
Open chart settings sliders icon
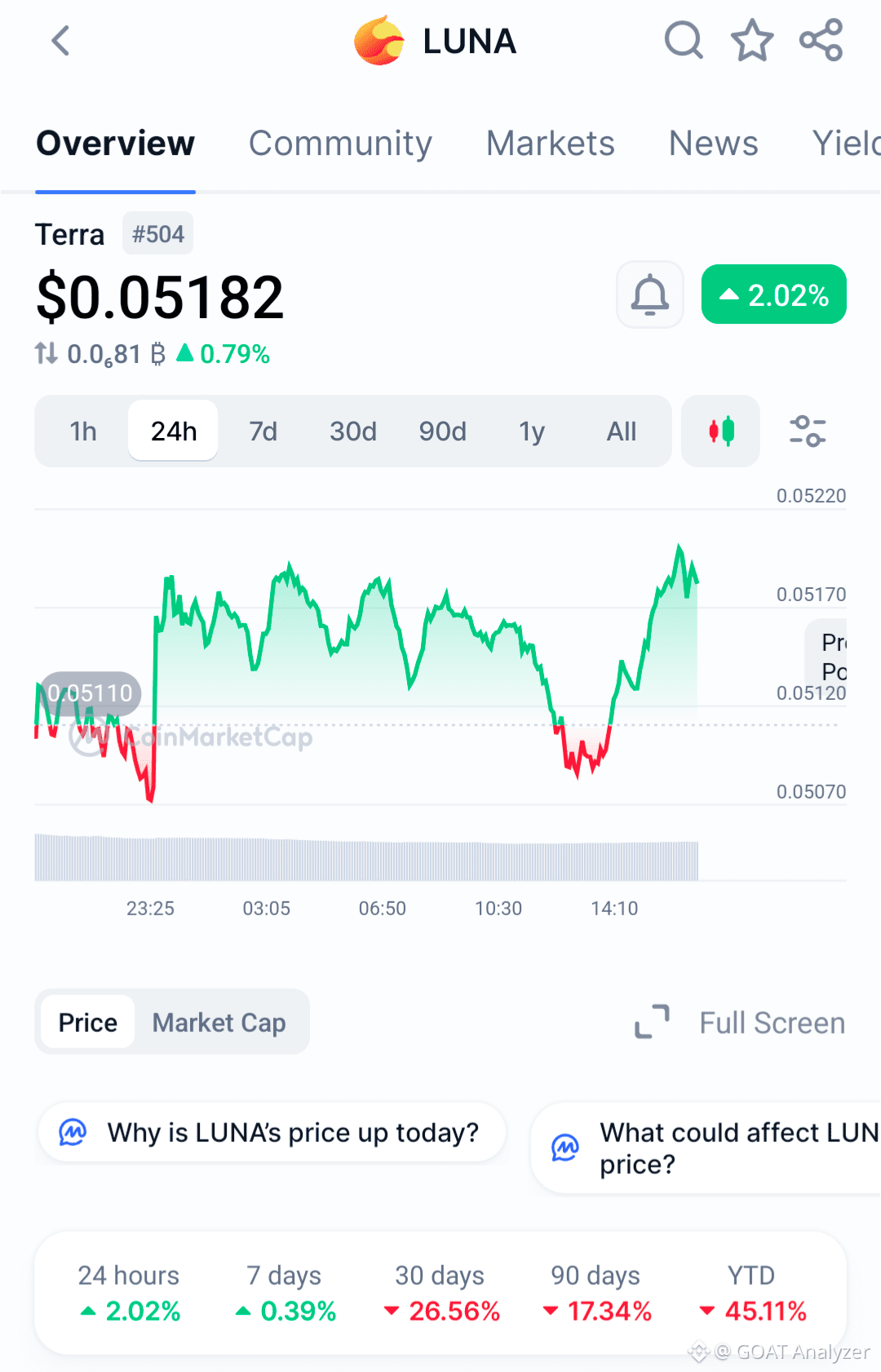808,431
